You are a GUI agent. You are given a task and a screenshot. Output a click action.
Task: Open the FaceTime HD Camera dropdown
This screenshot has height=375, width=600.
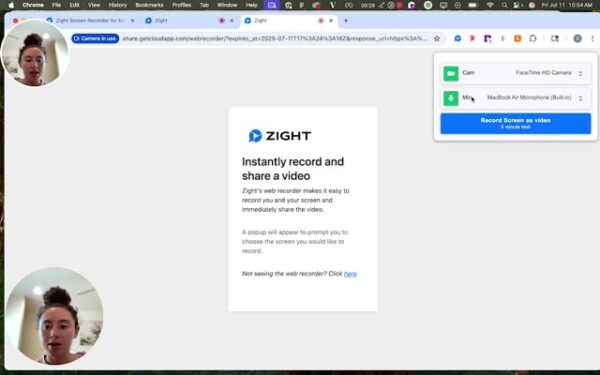point(548,73)
